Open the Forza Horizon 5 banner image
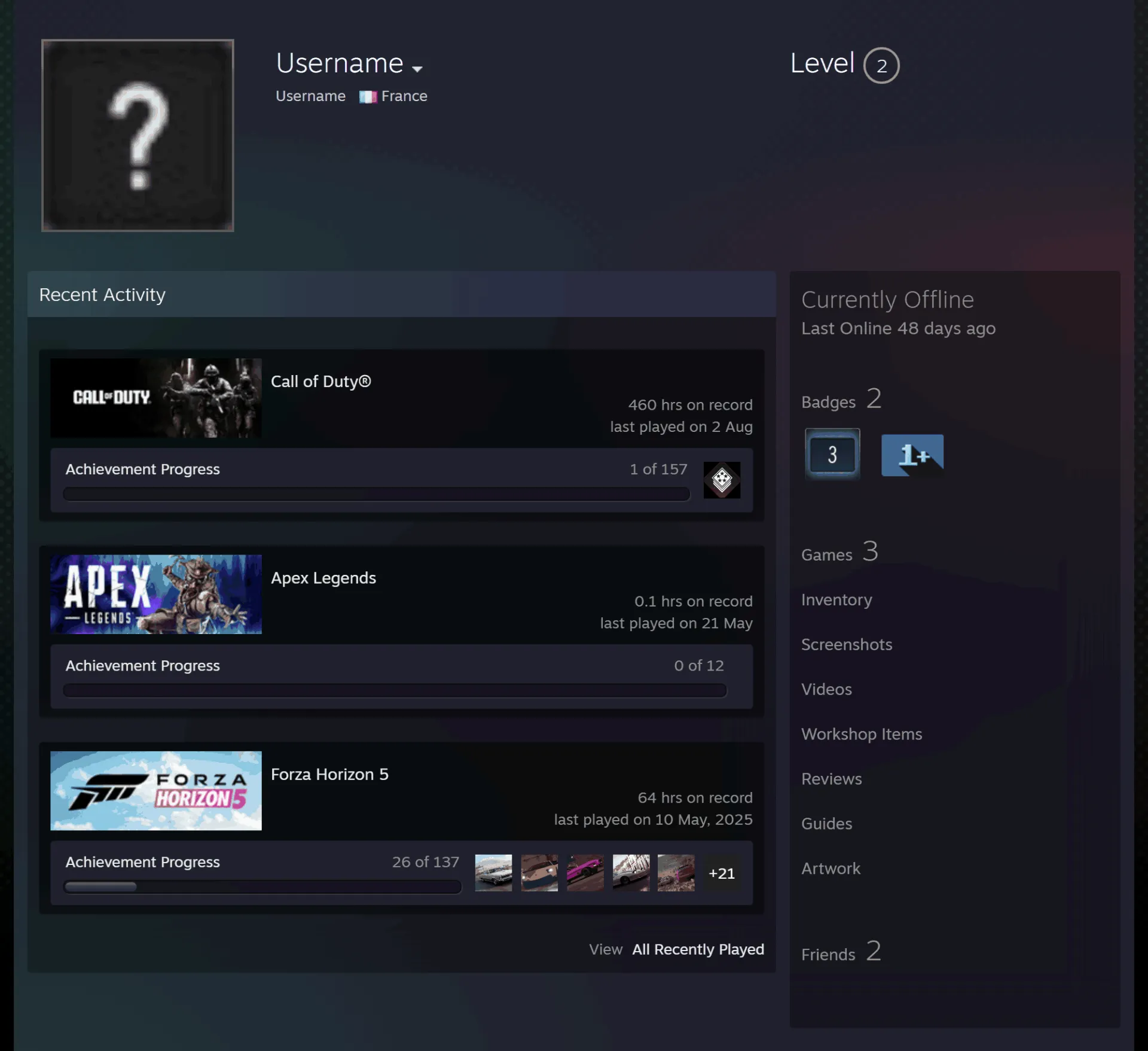1148x1051 pixels. 156,791
